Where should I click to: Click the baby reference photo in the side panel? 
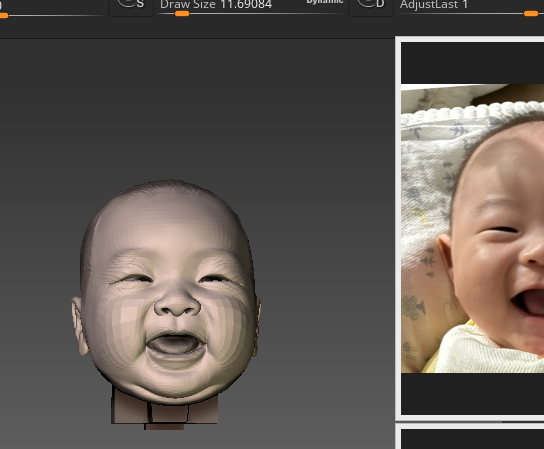(473, 228)
